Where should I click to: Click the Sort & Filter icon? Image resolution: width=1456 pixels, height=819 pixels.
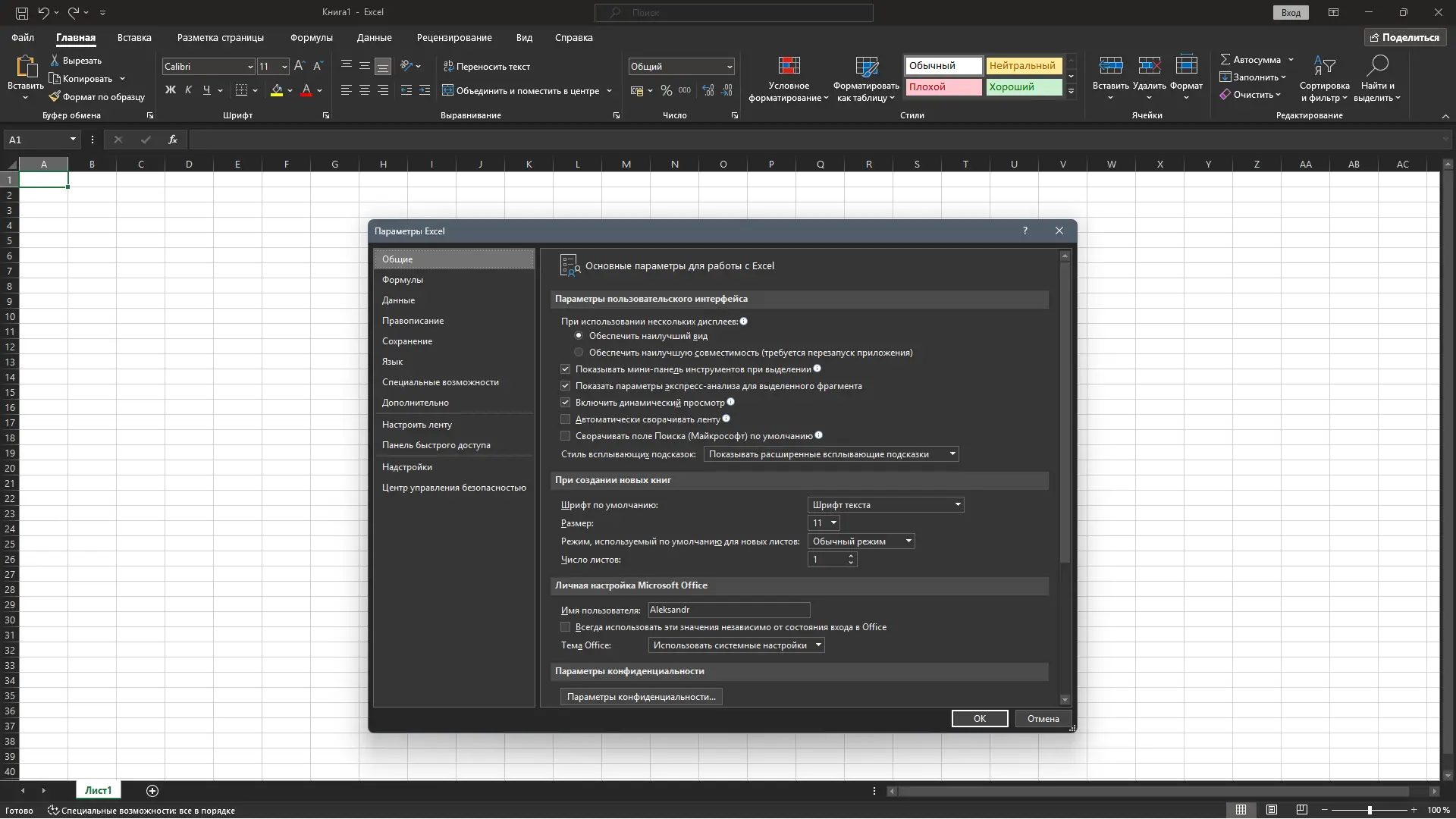[1324, 67]
